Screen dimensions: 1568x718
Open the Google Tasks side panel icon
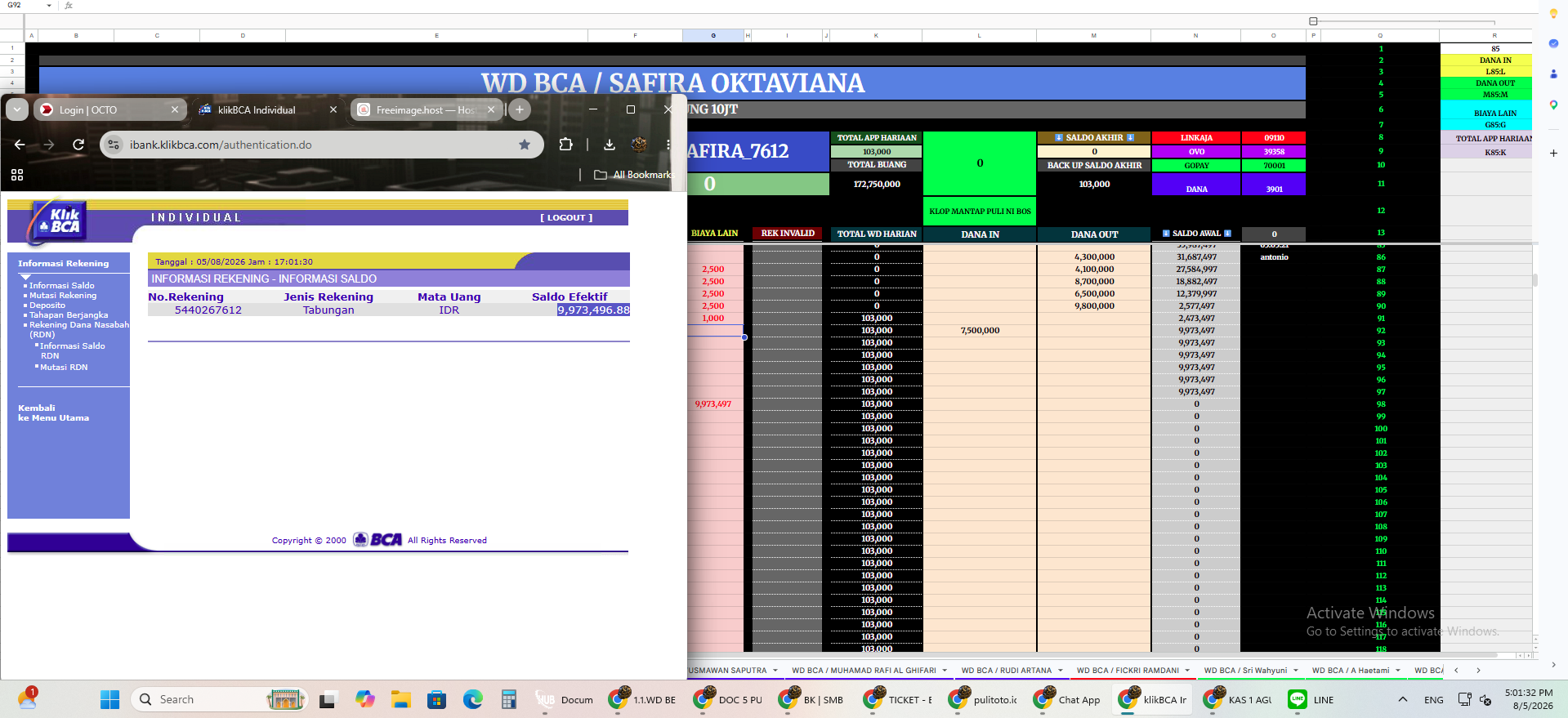(1553, 43)
